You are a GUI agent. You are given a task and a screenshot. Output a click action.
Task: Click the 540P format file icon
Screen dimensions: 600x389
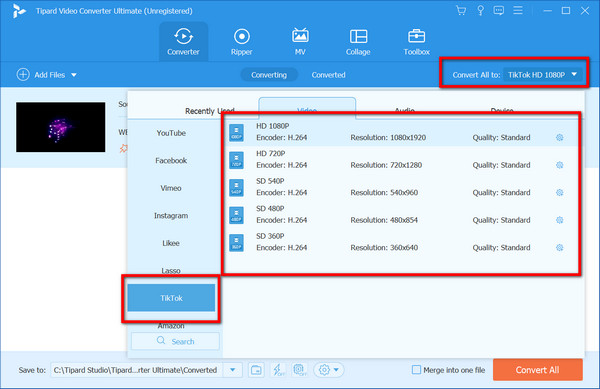pos(236,188)
